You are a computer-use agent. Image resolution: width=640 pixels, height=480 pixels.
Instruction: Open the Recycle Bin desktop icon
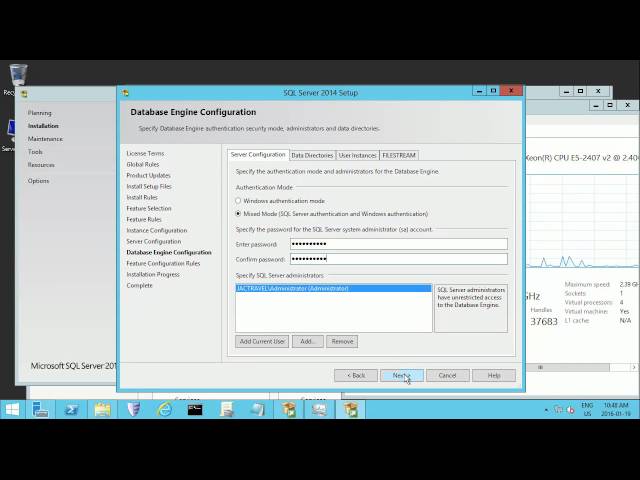click(18, 75)
